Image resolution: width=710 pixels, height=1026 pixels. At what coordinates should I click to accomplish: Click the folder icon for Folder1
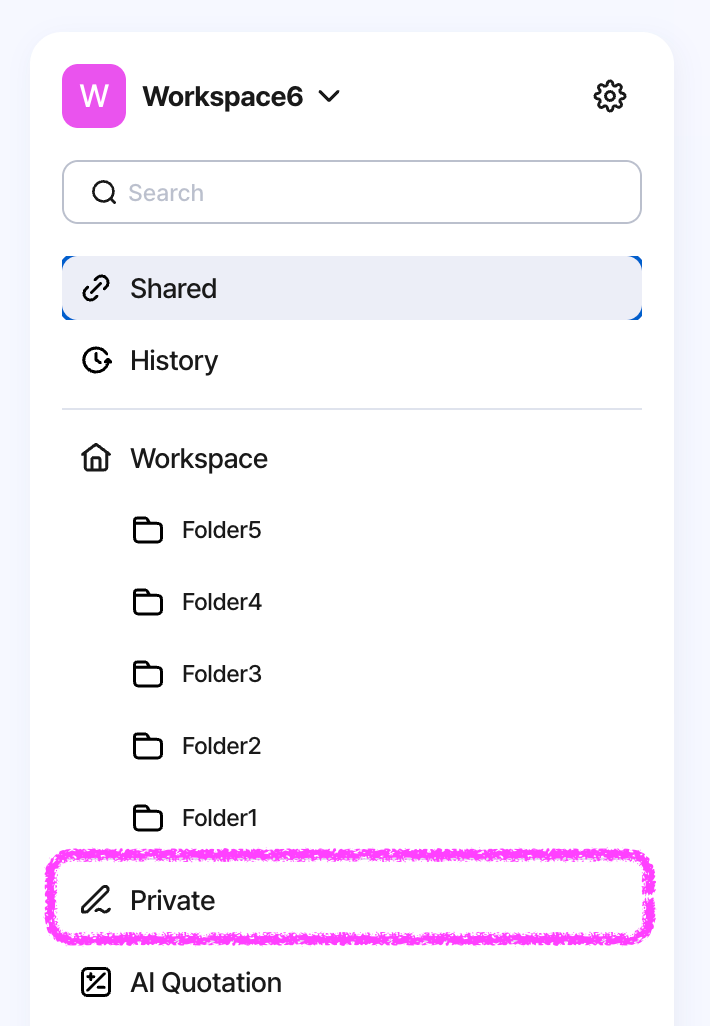148,818
